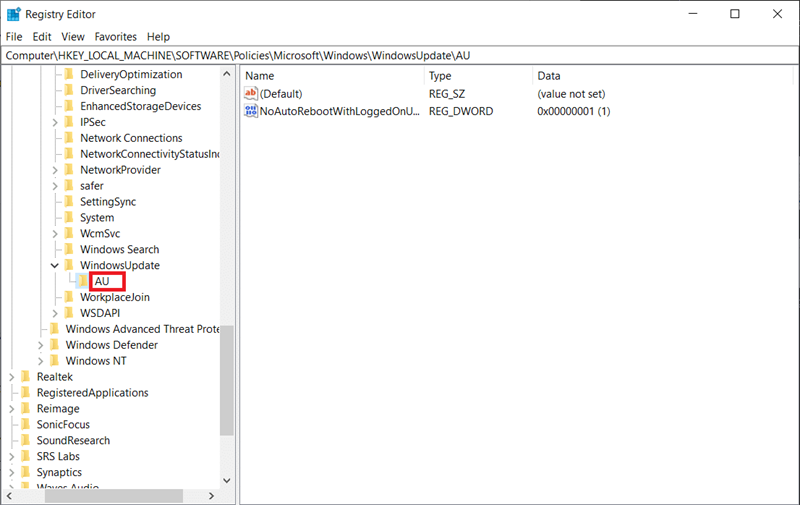Select the Windows Defender folder icon
The height and width of the screenshot is (506, 801).
pyautogui.click(x=55, y=345)
